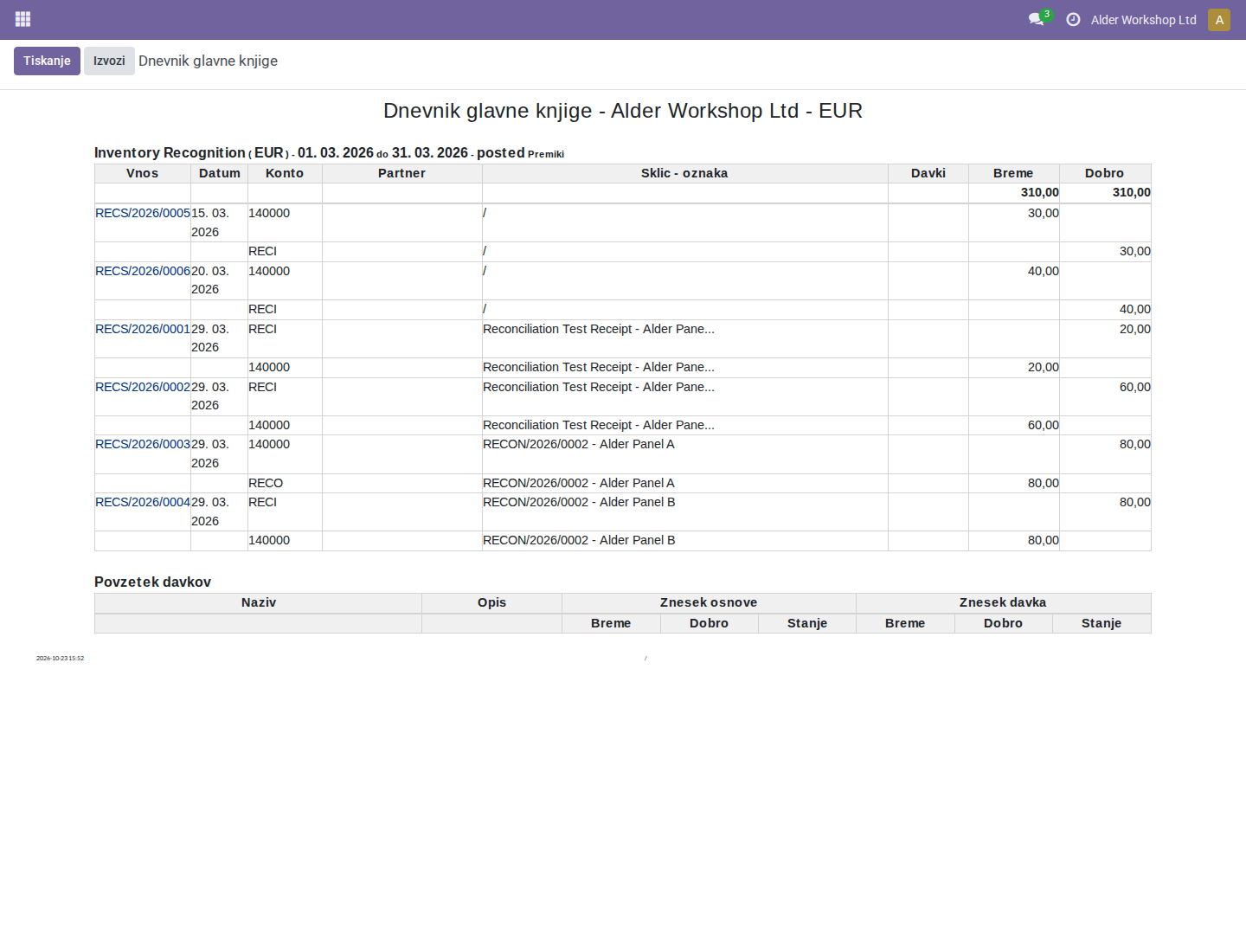Click the Naziv tax column header
Viewport: 1246px width, 952px height.
point(259,602)
